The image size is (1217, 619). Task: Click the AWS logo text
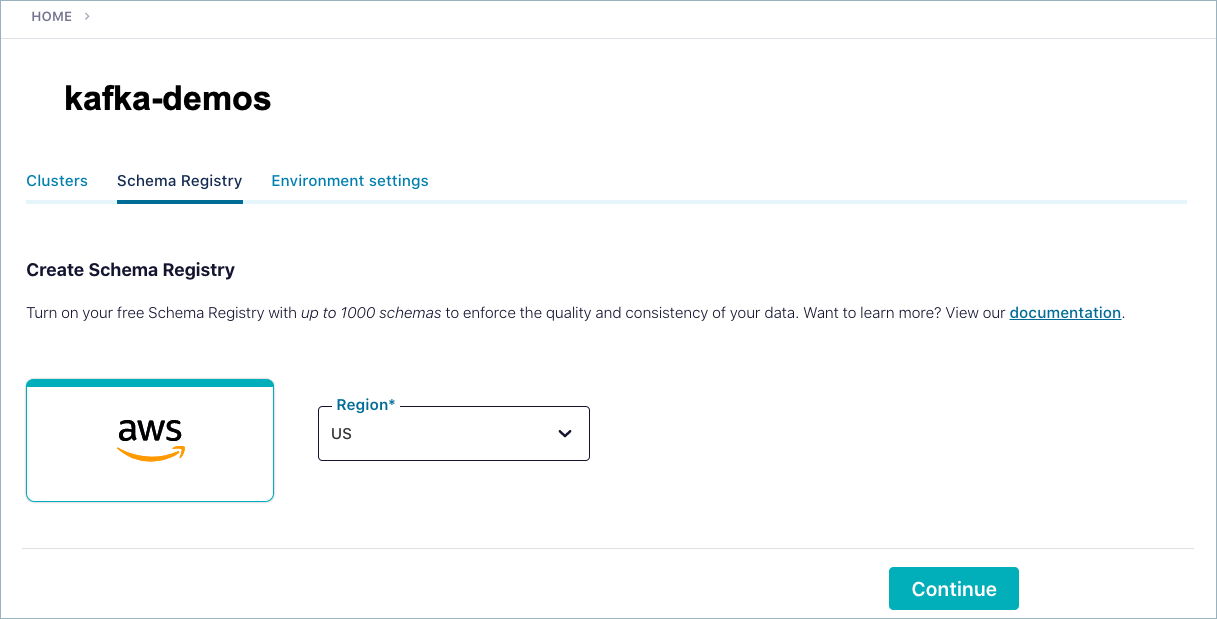(150, 430)
